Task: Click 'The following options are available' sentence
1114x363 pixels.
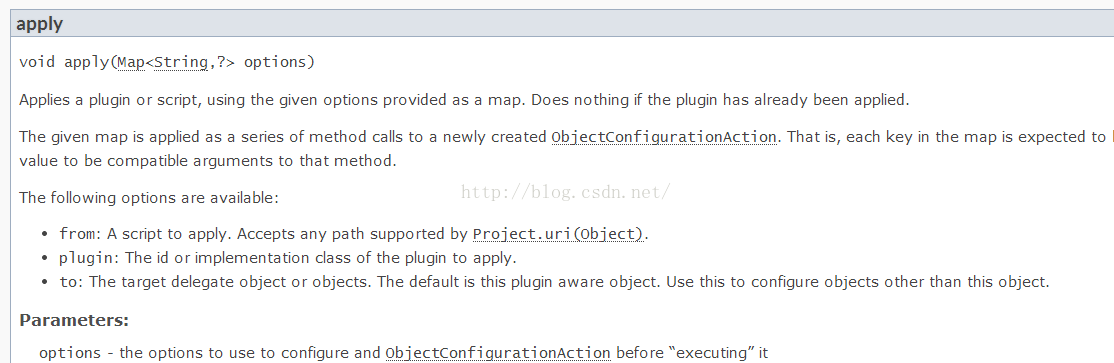Action: pos(149,197)
